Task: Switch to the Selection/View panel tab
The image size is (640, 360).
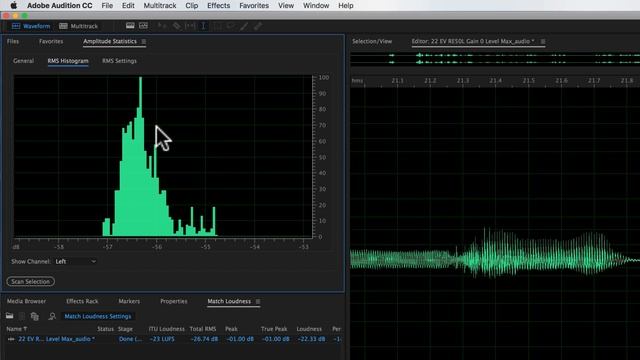Action: click(372, 41)
